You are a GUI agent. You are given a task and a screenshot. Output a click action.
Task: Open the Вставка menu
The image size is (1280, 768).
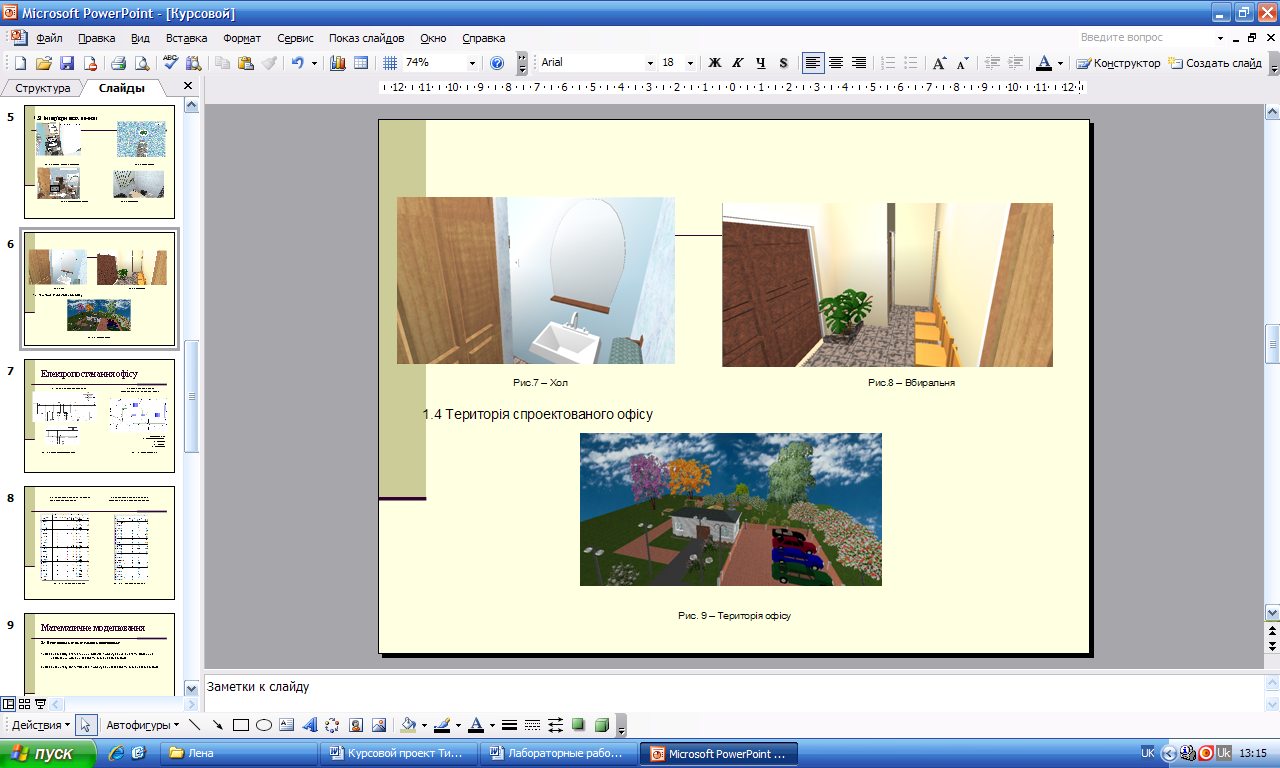187,38
